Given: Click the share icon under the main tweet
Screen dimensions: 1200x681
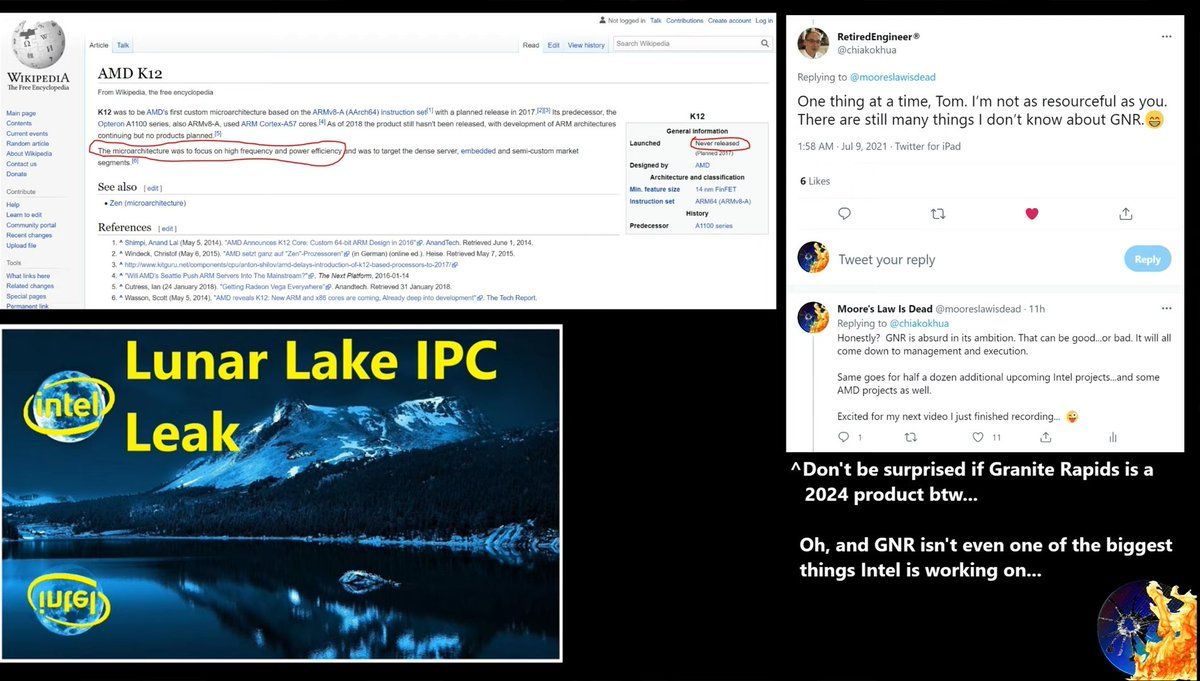Looking at the screenshot, I should click(x=1125, y=213).
